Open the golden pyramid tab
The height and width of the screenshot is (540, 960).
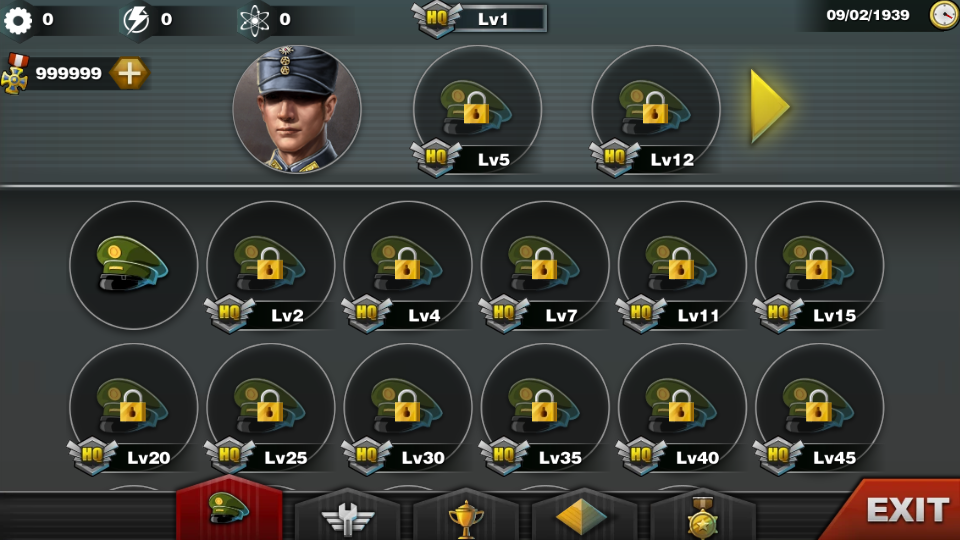coord(584,516)
